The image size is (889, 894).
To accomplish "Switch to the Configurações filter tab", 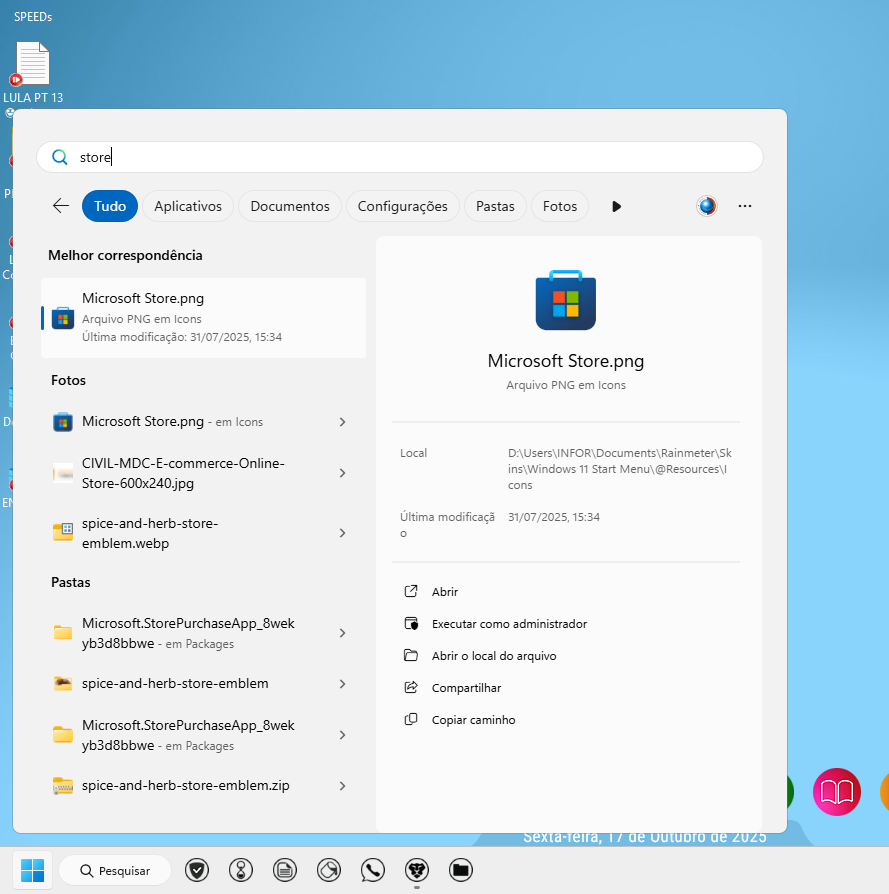I will 402,206.
